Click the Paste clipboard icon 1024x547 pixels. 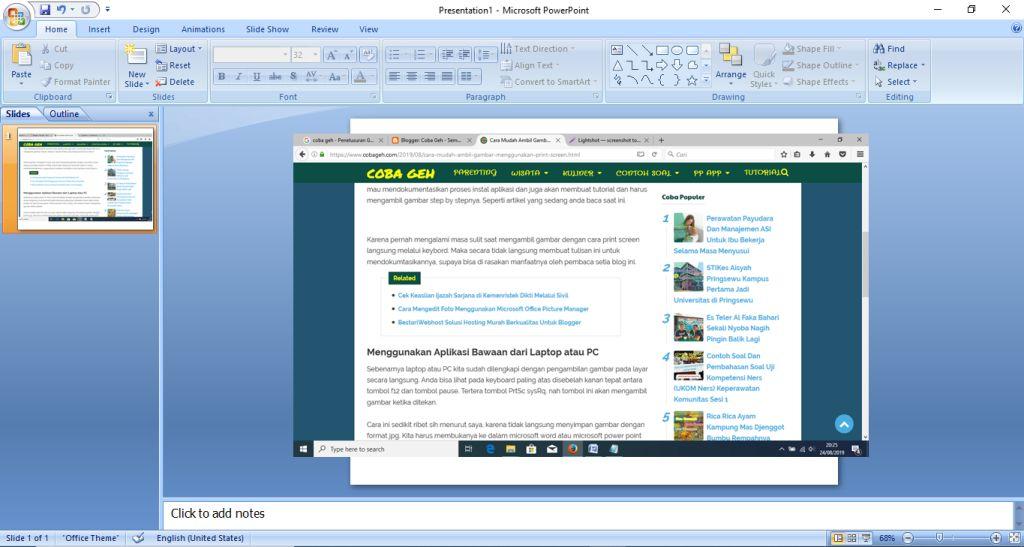click(x=22, y=57)
